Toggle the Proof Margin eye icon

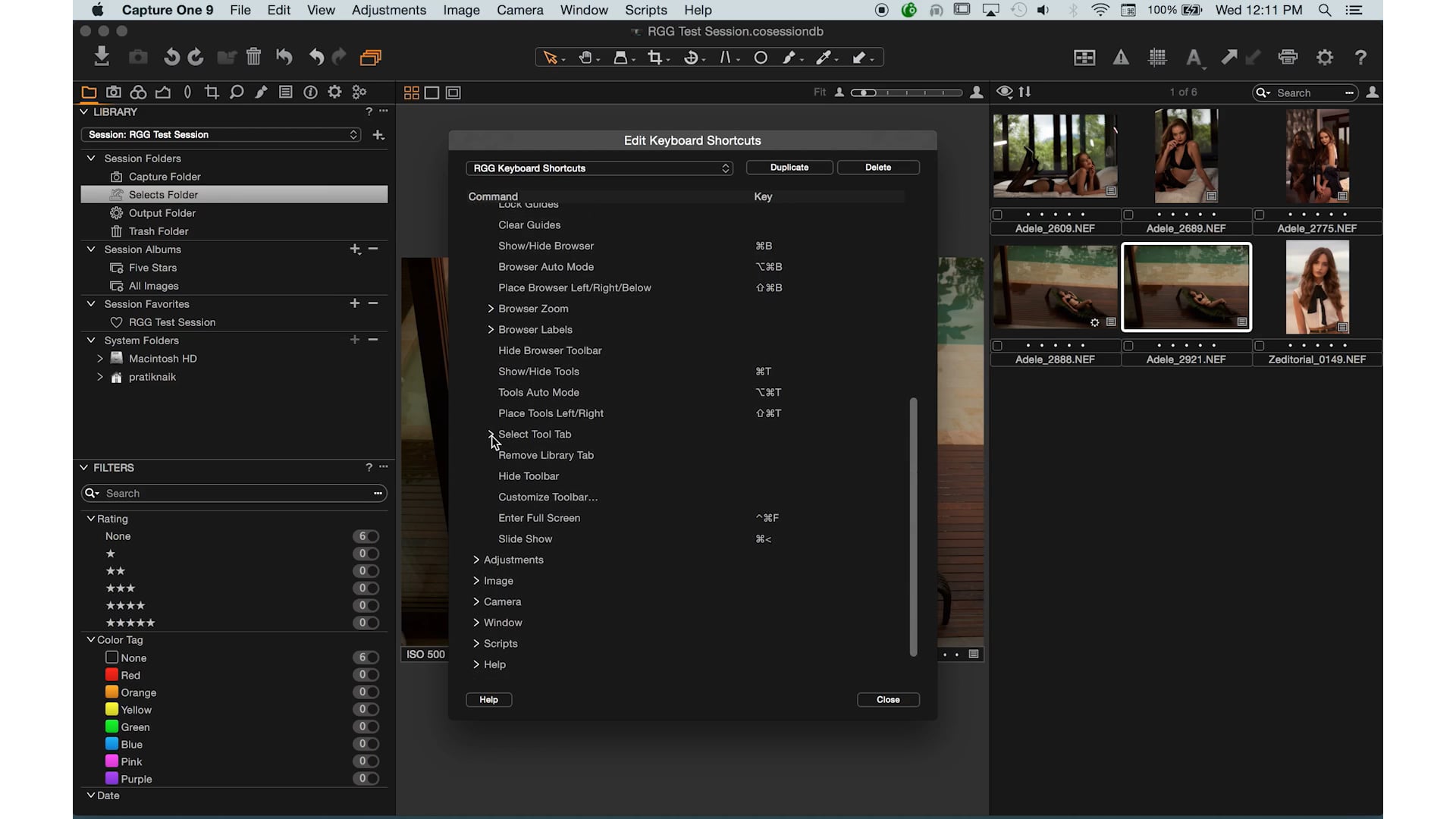[1004, 92]
